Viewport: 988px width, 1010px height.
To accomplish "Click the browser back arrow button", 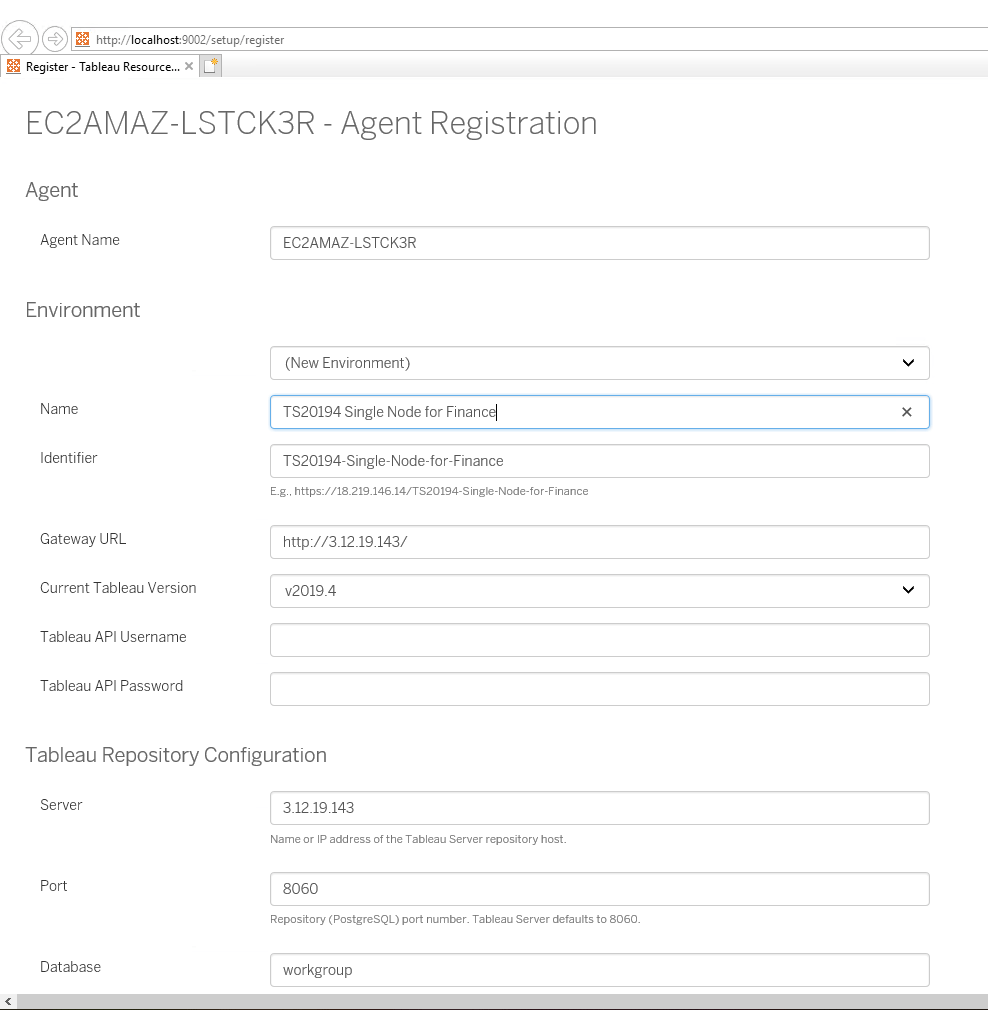I will [20, 39].
